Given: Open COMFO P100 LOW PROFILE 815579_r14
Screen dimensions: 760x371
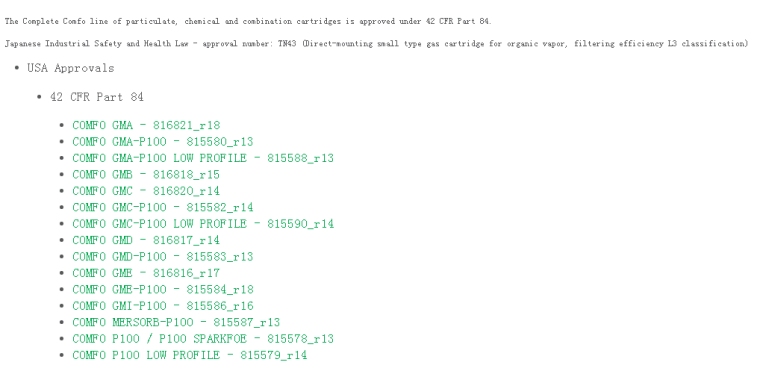Looking at the screenshot, I should click(190, 355).
